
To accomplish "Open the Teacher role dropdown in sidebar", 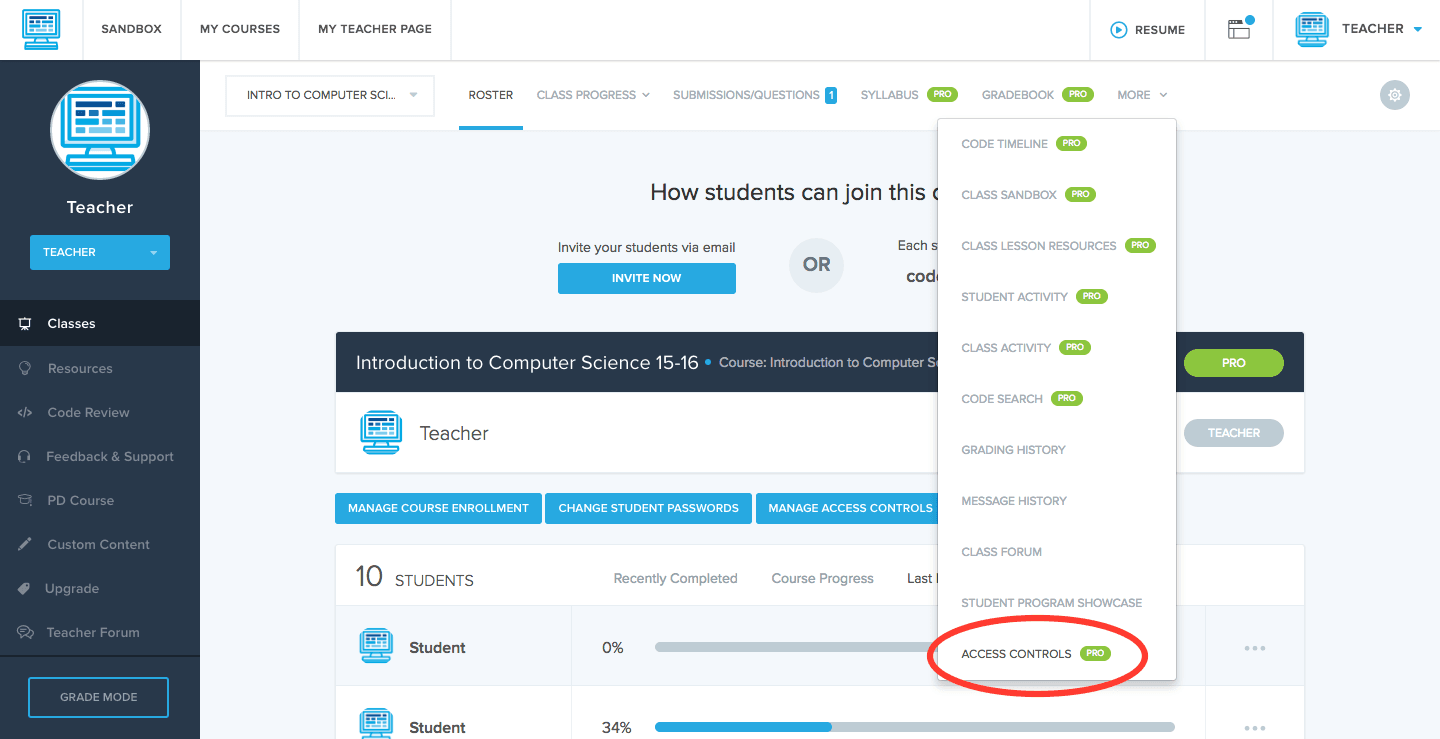I will click(x=100, y=252).
